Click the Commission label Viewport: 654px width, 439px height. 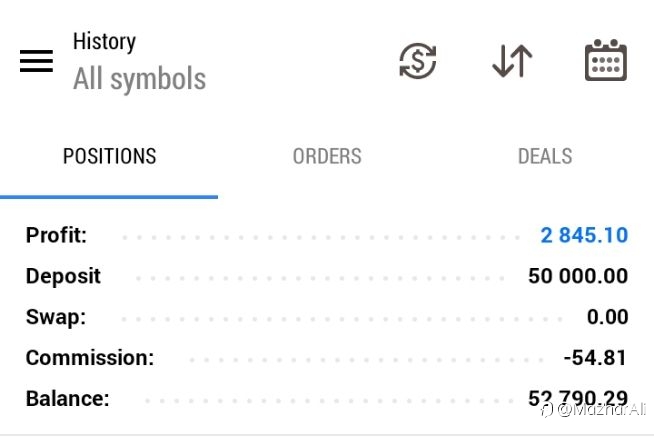(90, 357)
